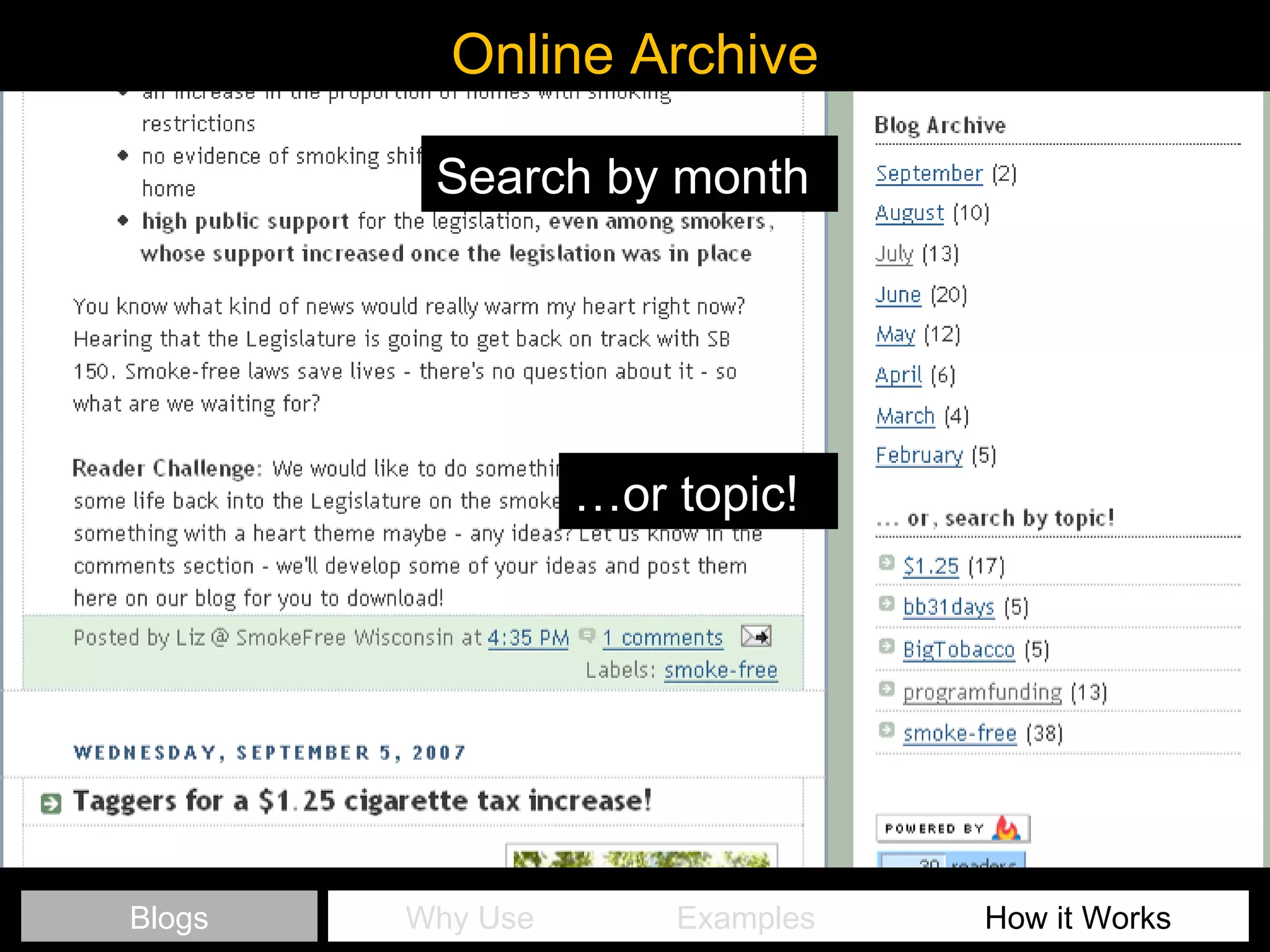Click the email post envelope icon
The height and width of the screenshot is (952, 1270).
coord(756,636)
